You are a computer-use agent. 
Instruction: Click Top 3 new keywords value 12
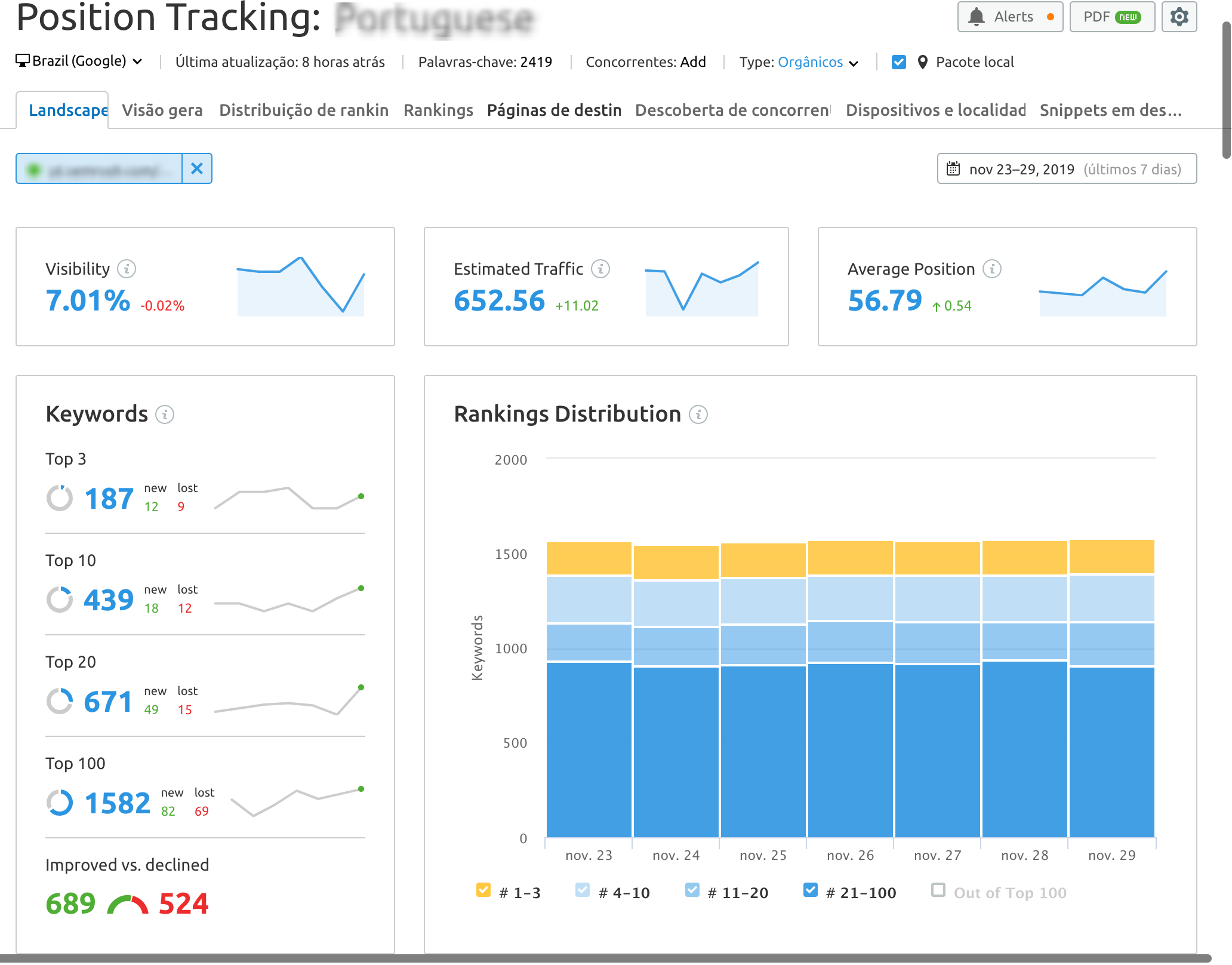152,506
